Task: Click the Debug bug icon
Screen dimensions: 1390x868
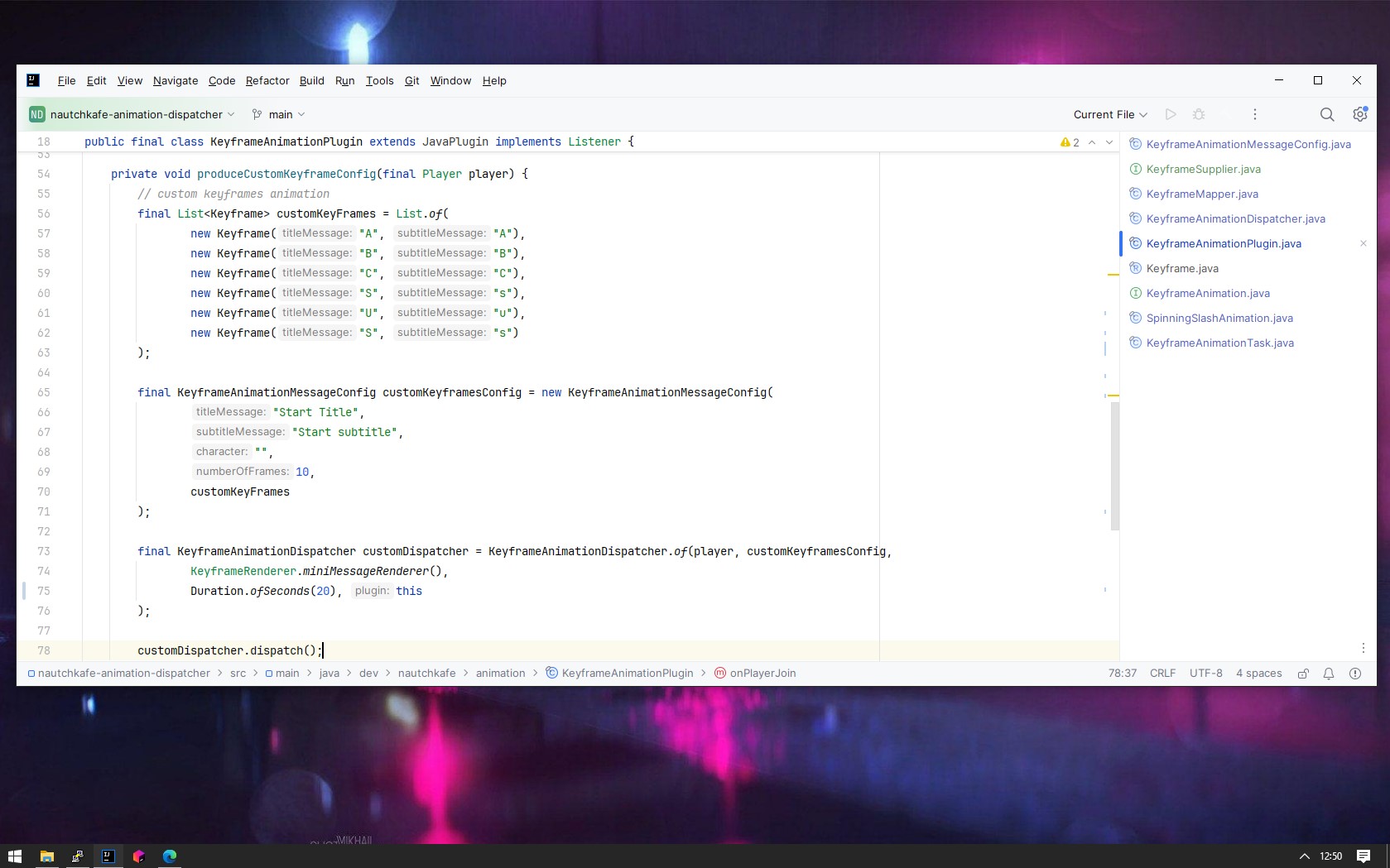Action: point(1199,114)
